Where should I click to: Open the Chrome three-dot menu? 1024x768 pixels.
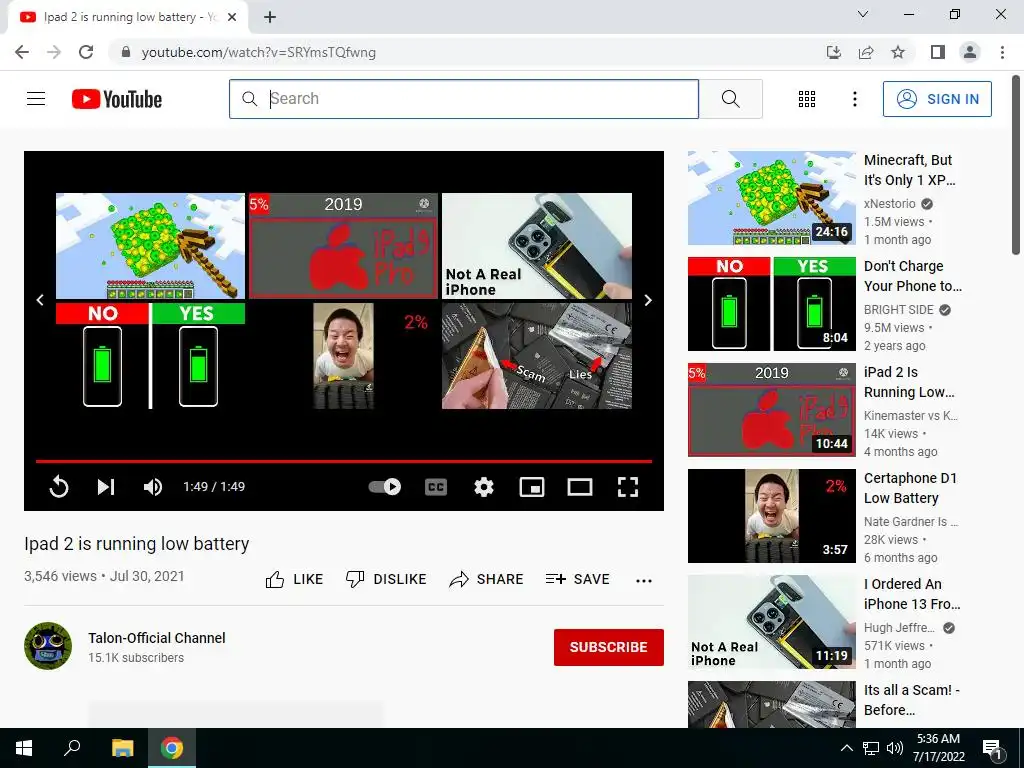point(1002,52)
